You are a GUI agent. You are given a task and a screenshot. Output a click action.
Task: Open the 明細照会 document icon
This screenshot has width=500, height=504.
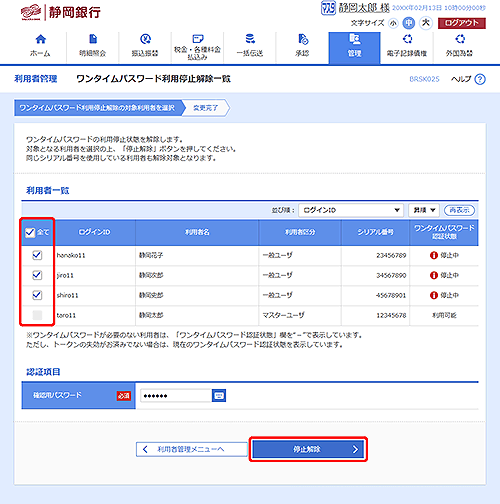tap(93, 39)
